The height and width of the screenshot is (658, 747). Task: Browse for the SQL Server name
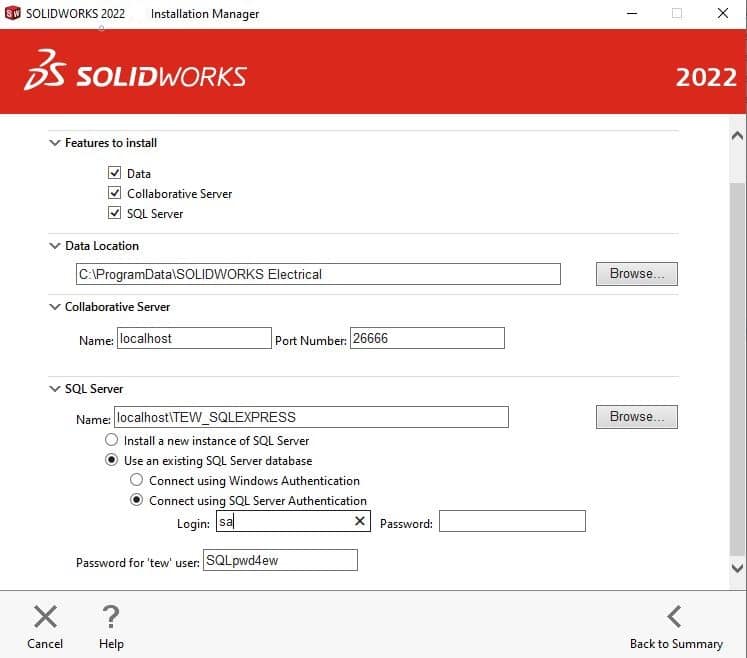636,417
